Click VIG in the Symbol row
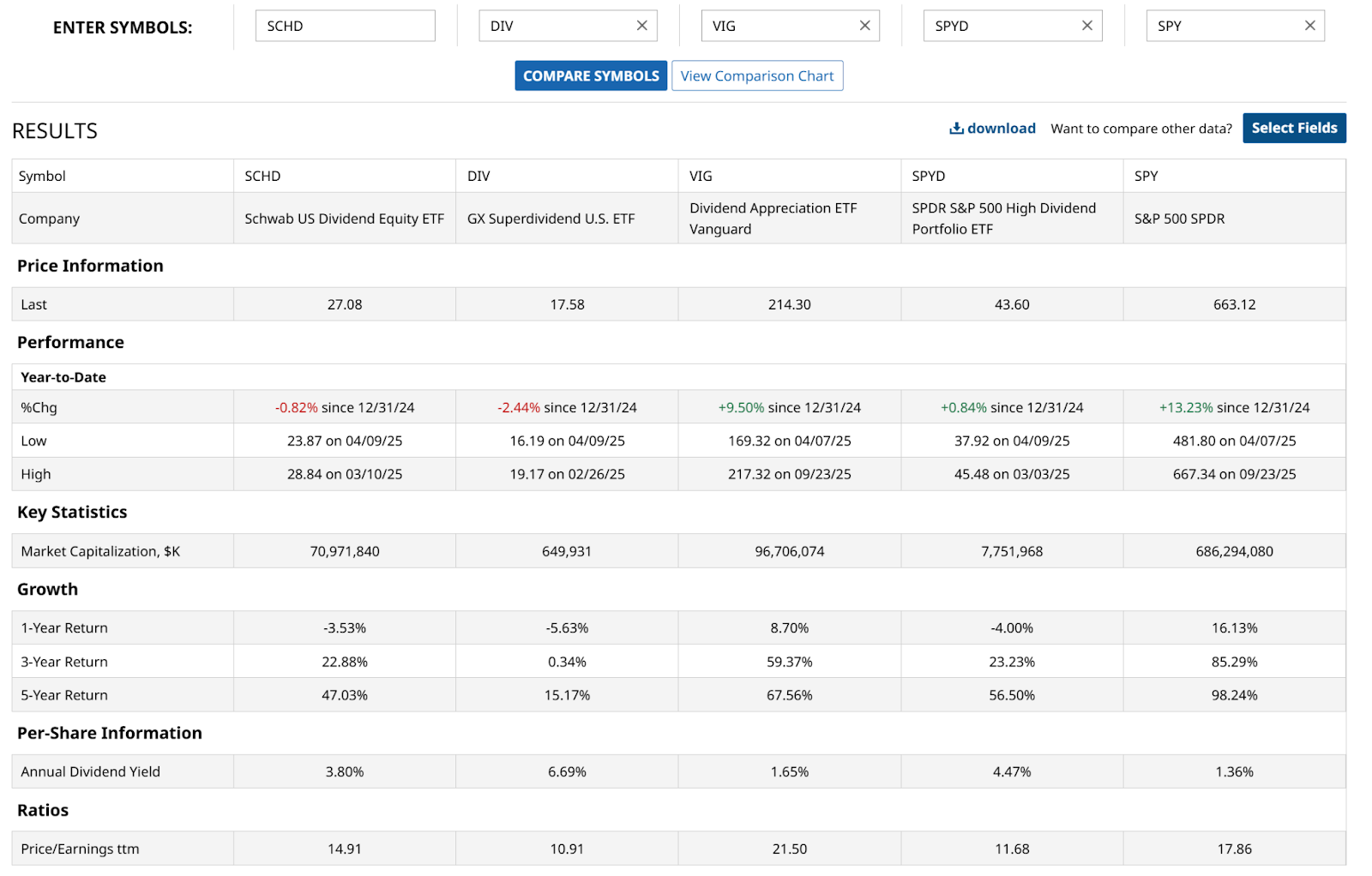The width and height of the screenshot is (1372, 876). [x=701, y=176]
